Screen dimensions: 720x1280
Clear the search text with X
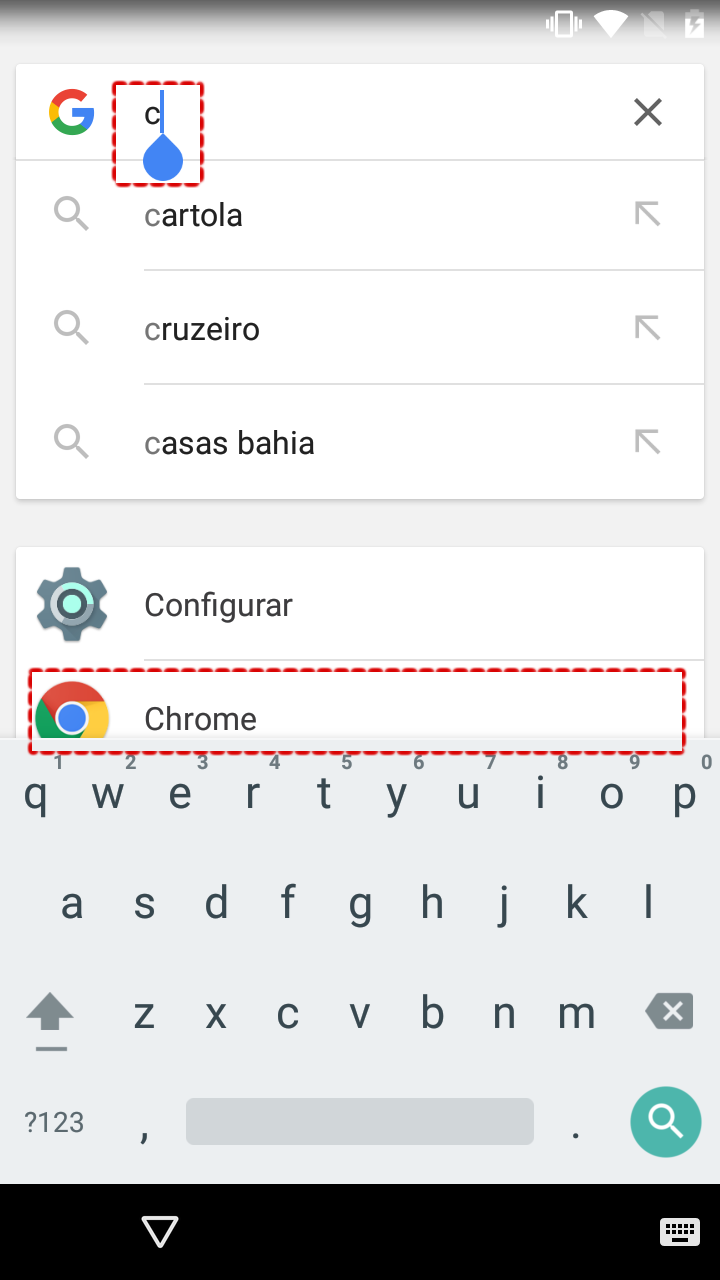click(648, 112)
